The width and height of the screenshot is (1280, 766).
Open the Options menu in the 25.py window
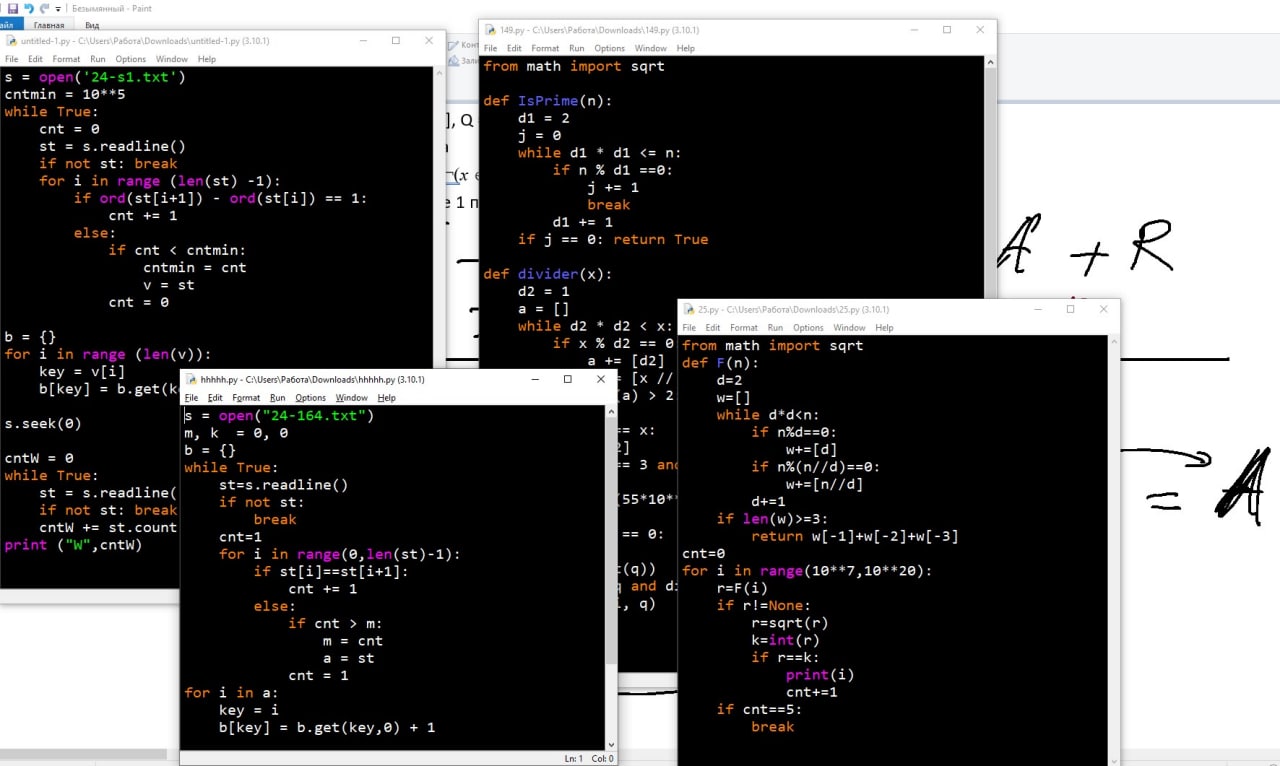pyautogui.click(x=808, y=328)
